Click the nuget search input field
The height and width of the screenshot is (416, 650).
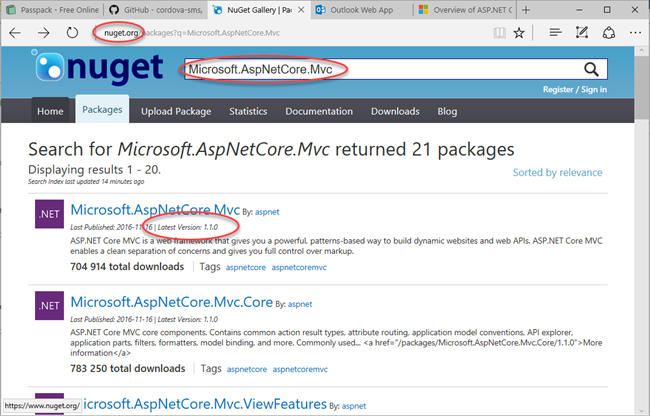coord(383,69)
